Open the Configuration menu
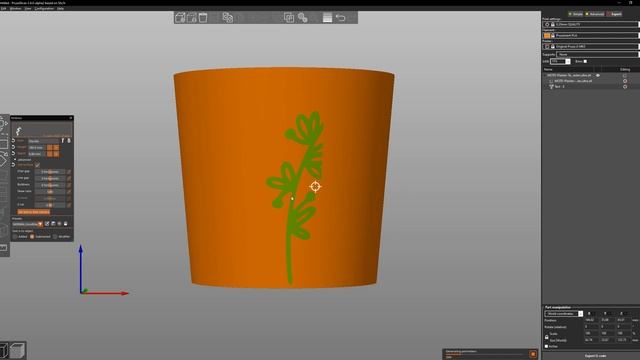This screenshot has height=360, width=640. click(x=44, y=8)
